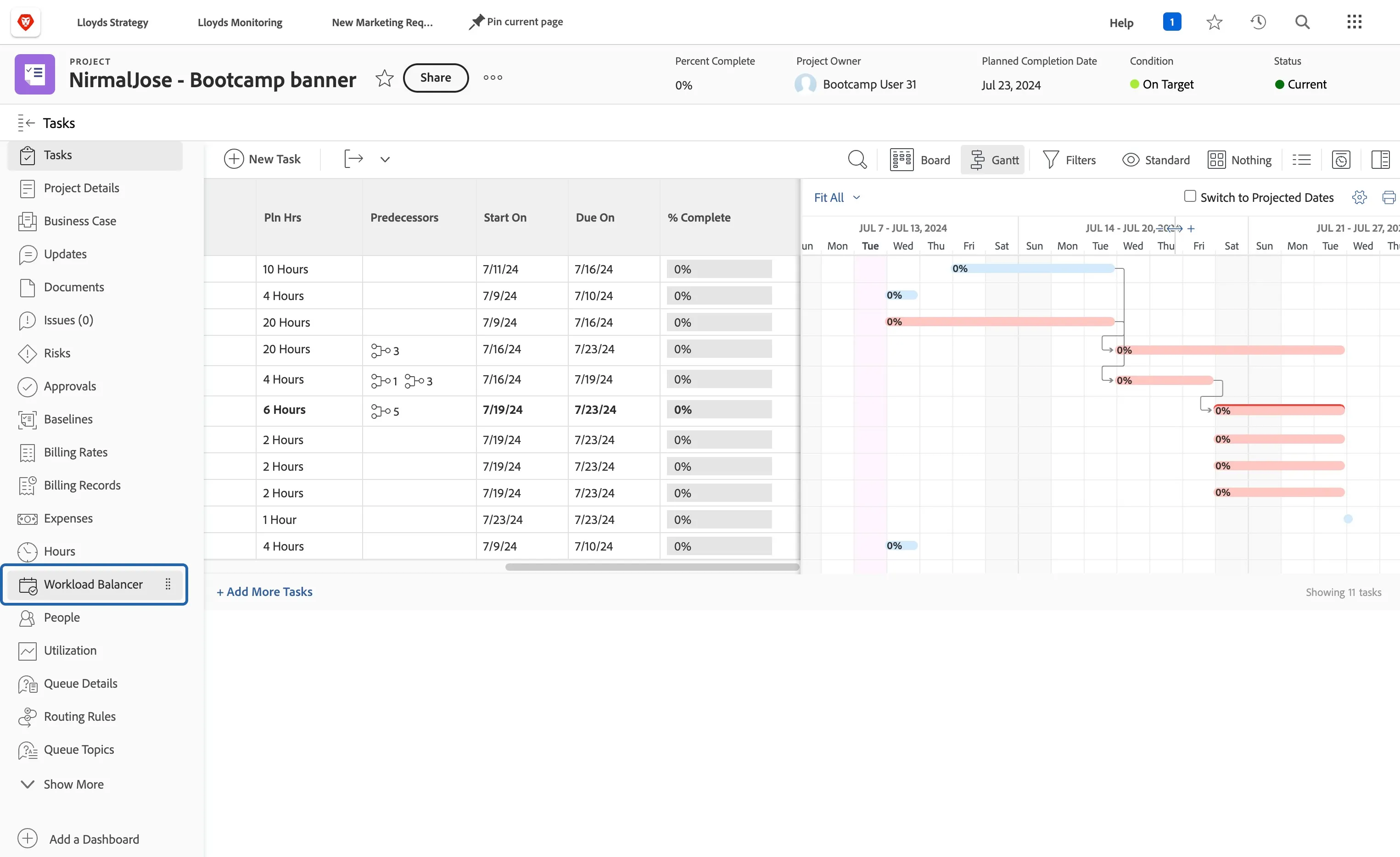1400x857 pixels.
Task: Open the Lloyds Strategy pinned tab
Action: (112, 22)
